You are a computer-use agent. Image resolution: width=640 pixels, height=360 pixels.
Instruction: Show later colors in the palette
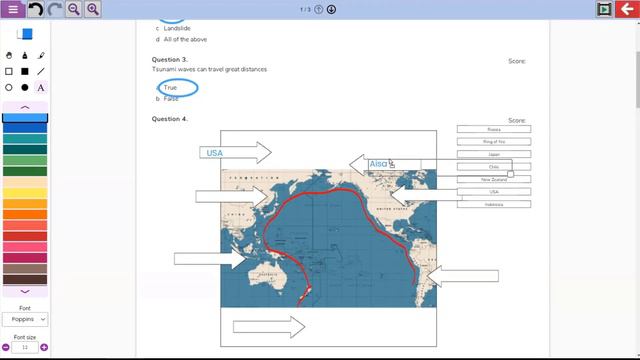(x=25, y=291)
